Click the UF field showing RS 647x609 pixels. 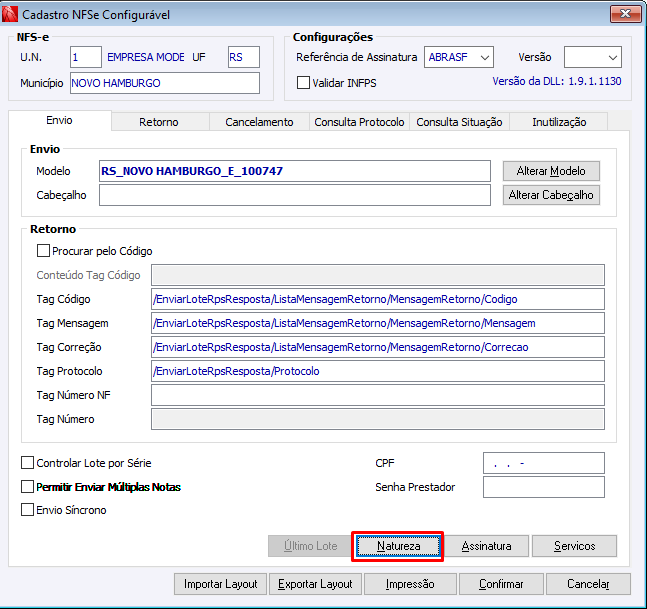[x=244, y=57]
